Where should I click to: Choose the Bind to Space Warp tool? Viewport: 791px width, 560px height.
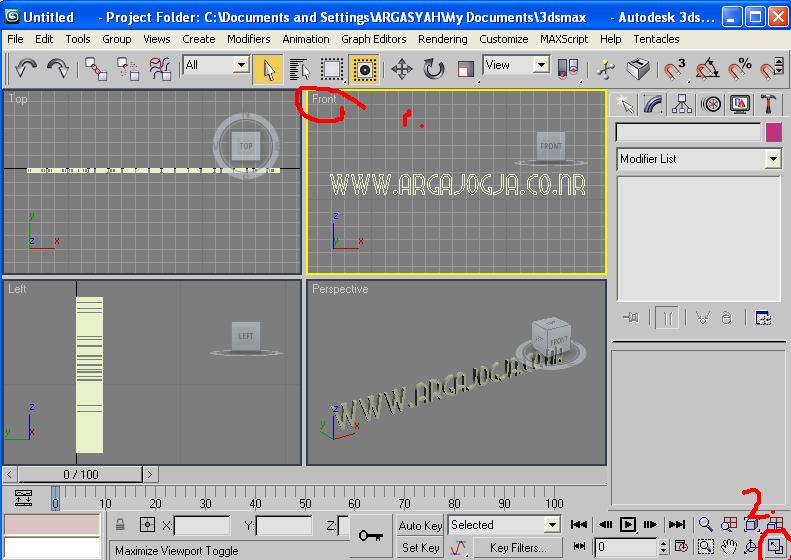click(160, 69)
